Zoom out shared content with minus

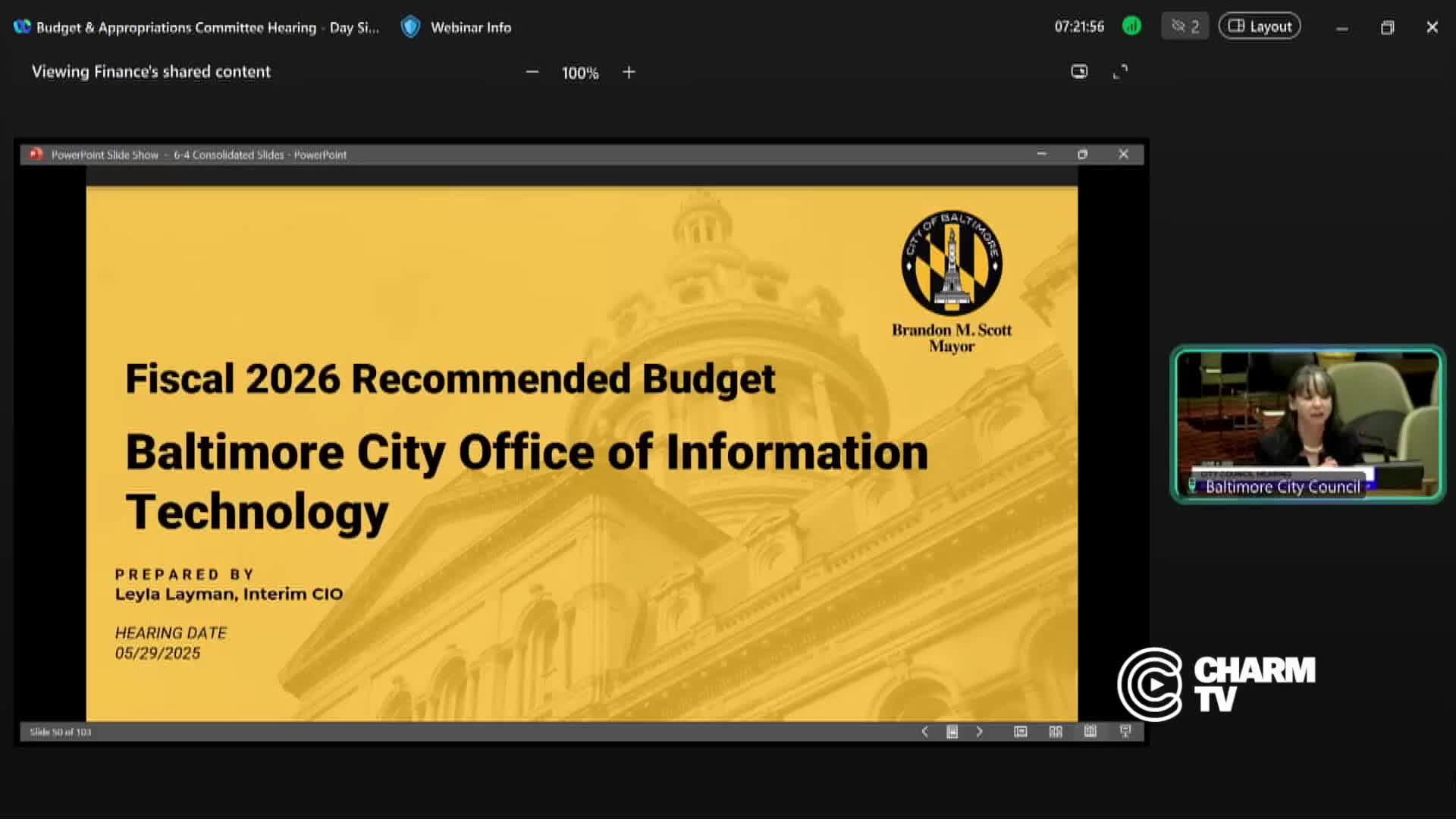coord(532,72)
